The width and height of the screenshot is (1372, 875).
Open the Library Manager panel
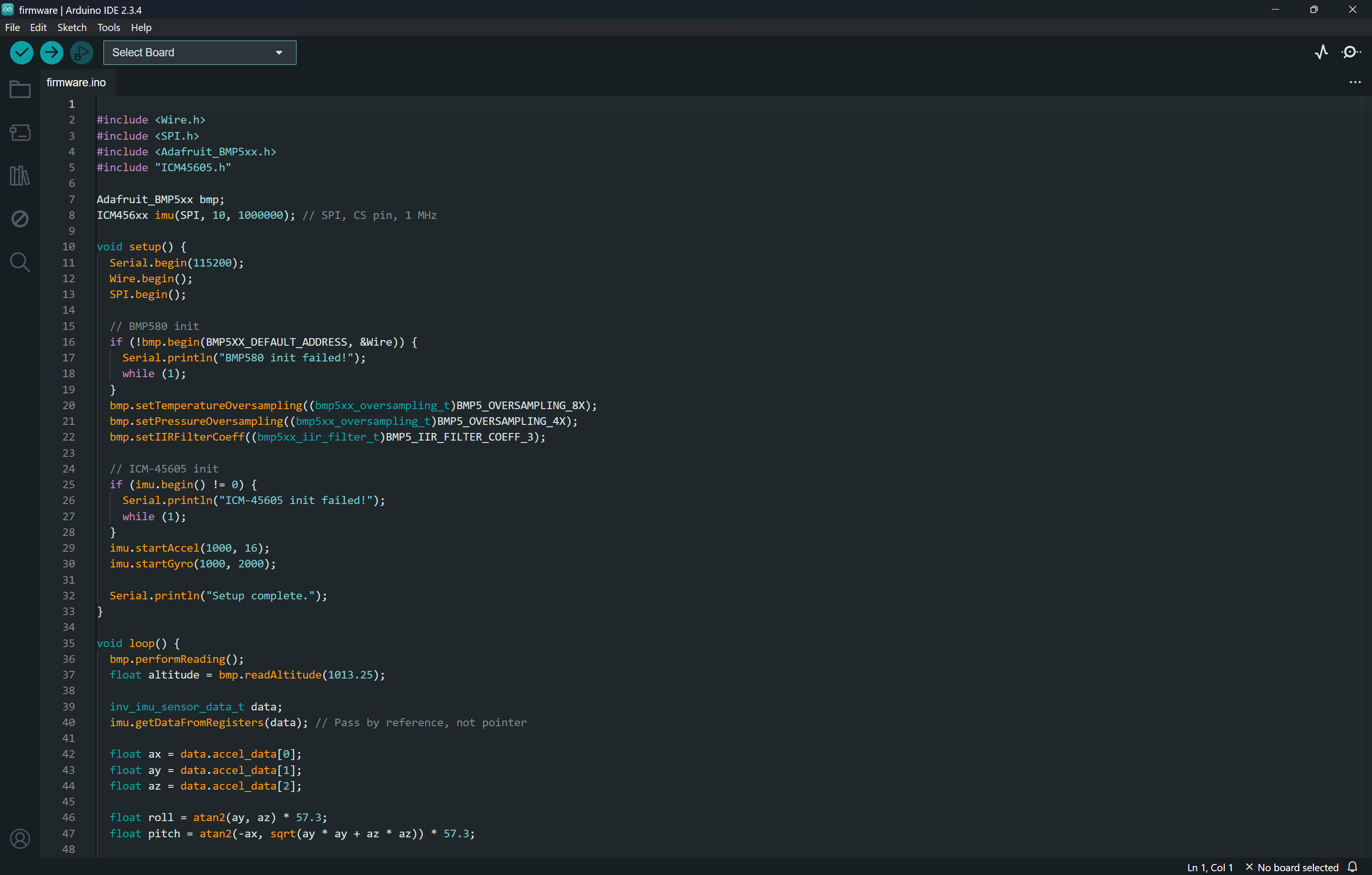click(x=20, y=175)
